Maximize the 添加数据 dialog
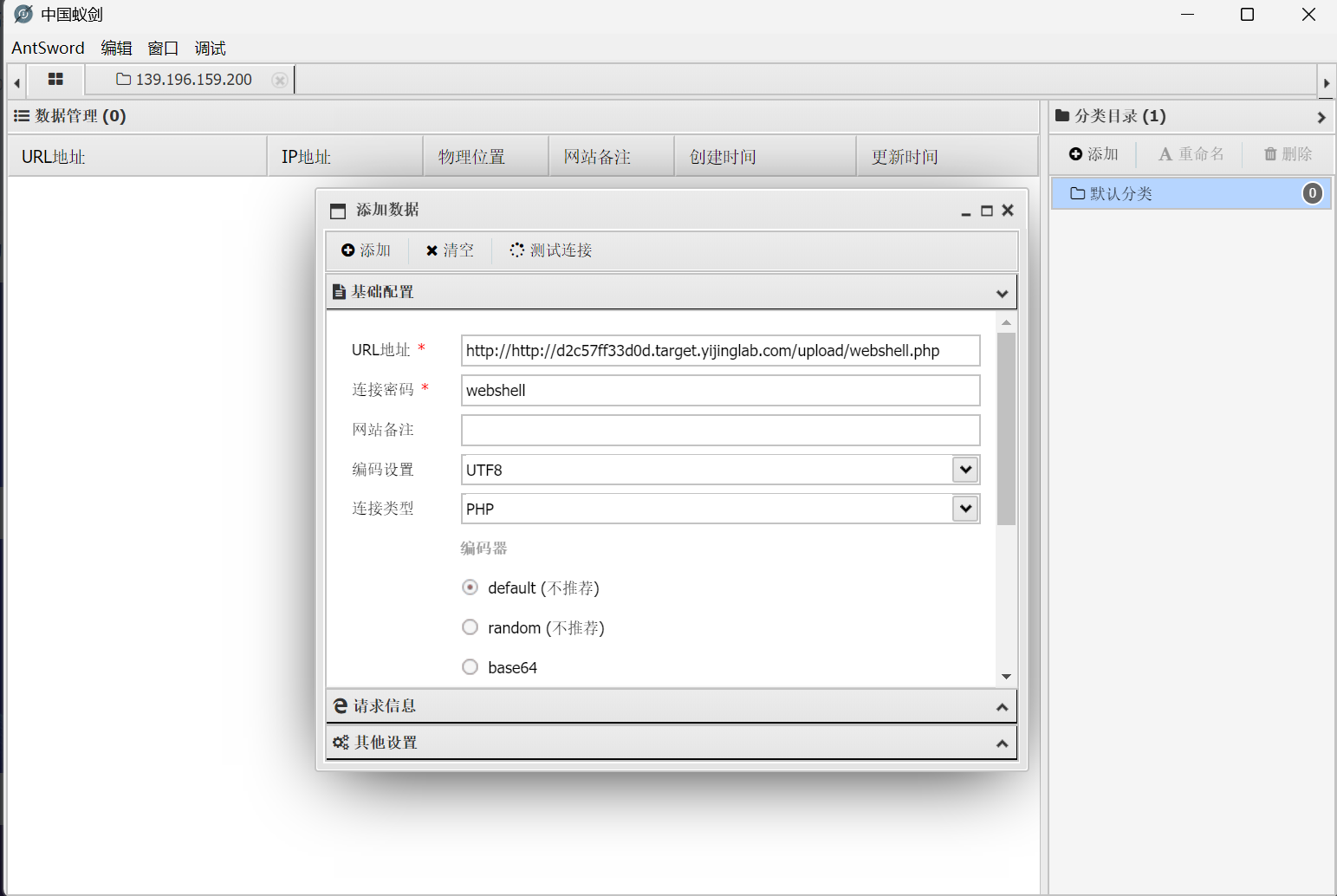 click(987, 211)
